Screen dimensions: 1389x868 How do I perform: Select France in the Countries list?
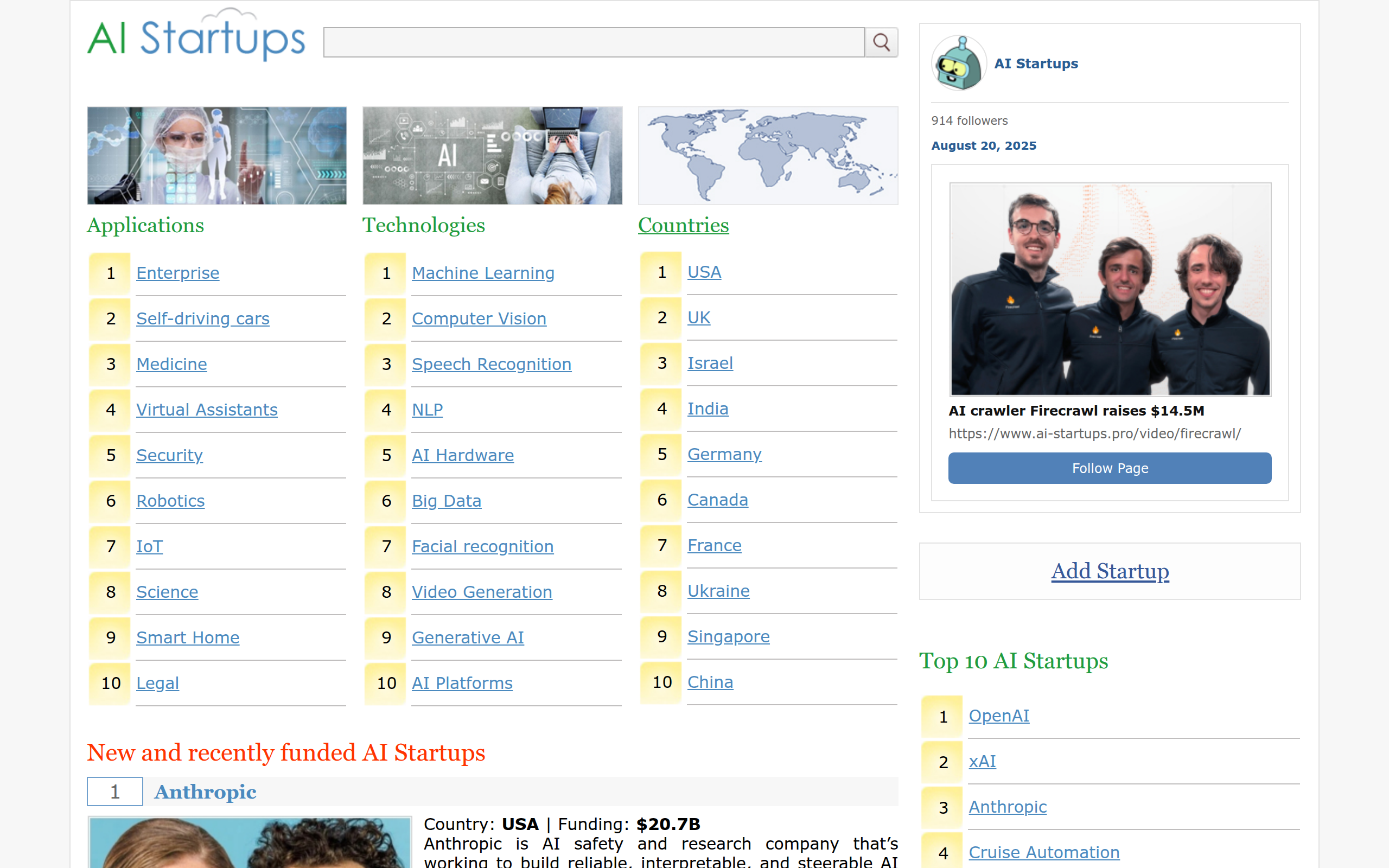tap(714, 545)
